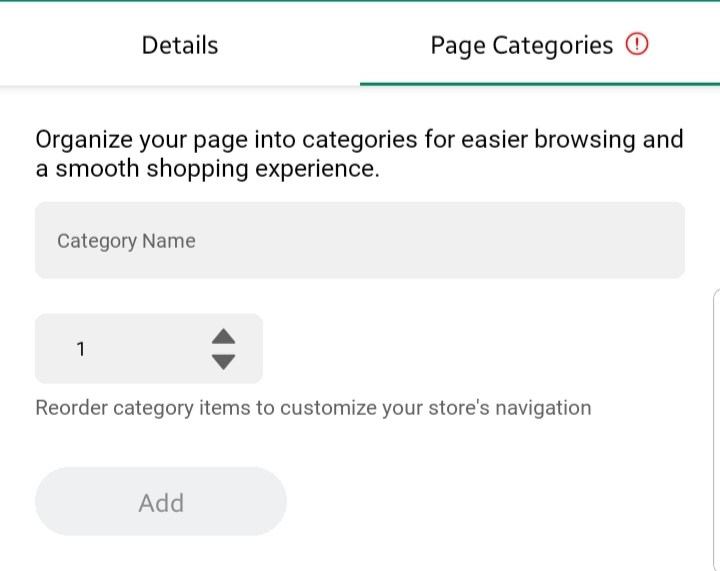Click the green underline below Page Categories
Screen dimensions: 720x571
click(x=540, y=83)
